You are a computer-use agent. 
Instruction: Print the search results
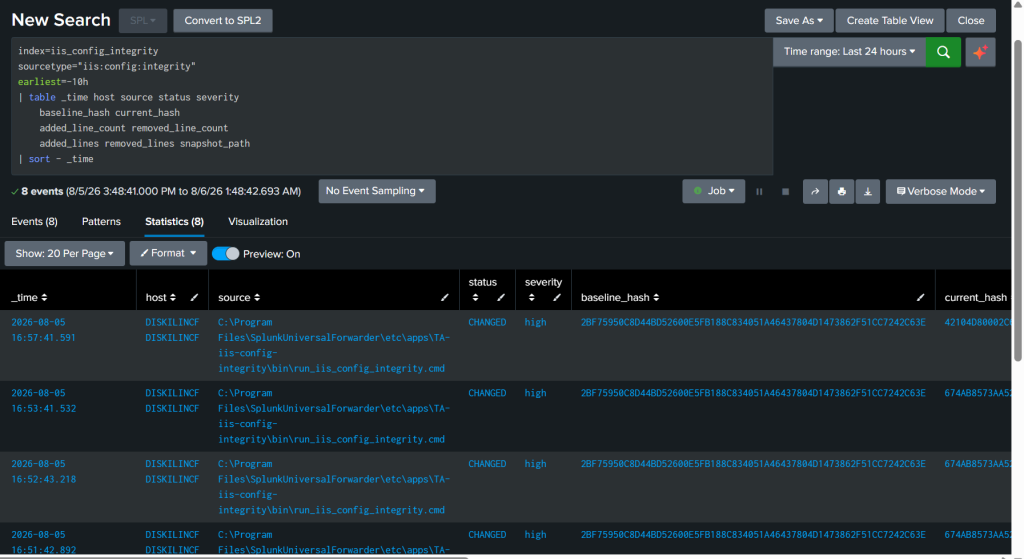pos(842,191)
